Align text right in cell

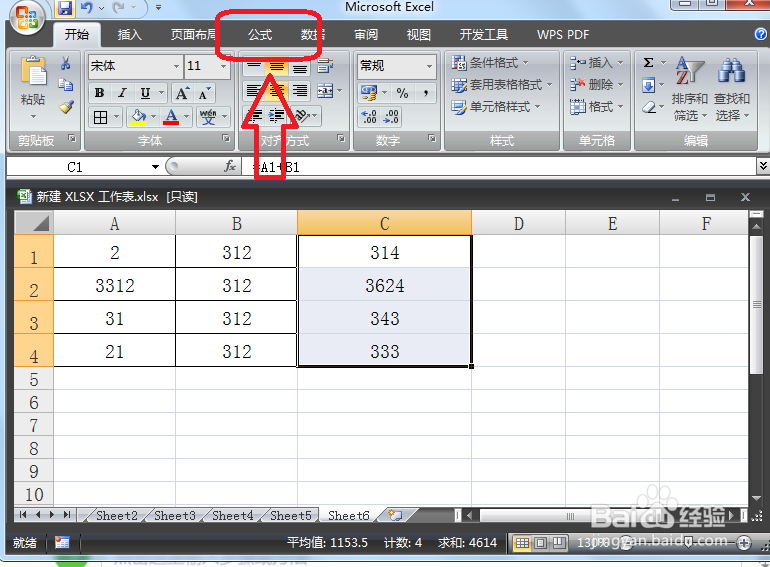click(x=300, y=91)
